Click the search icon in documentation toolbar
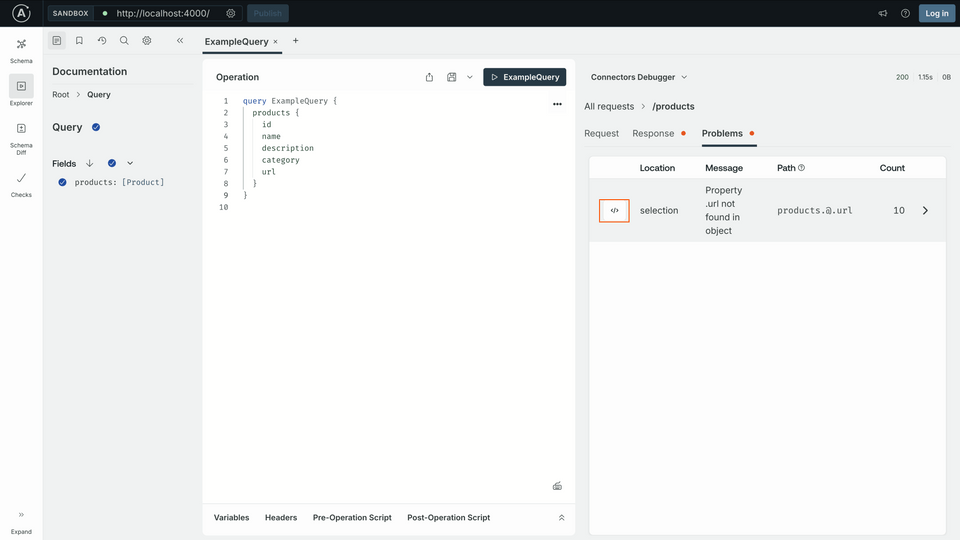 tap(124, 41)
